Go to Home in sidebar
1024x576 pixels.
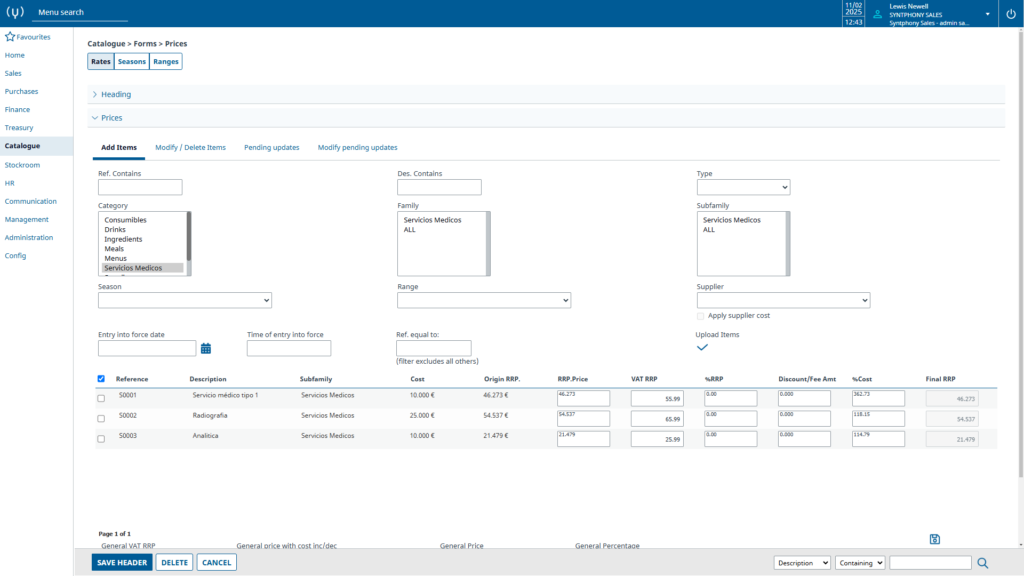pos(14,56)
